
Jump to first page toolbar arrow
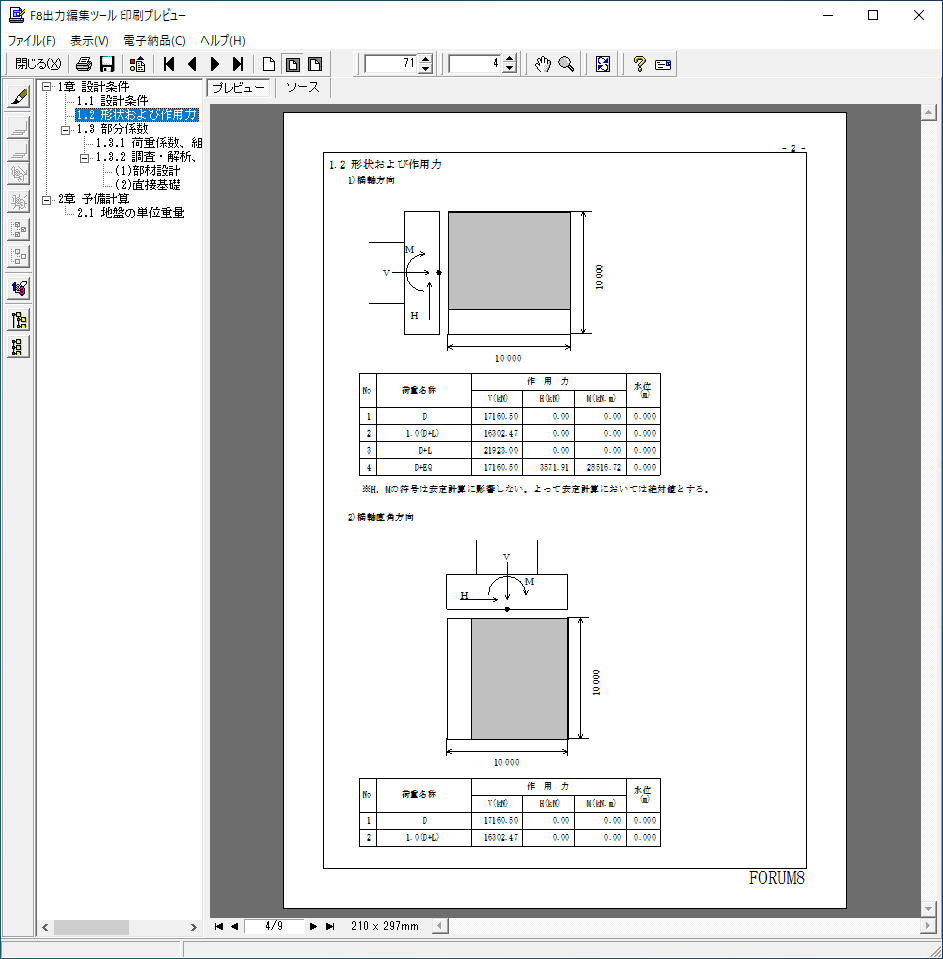[x=169, y=64]
